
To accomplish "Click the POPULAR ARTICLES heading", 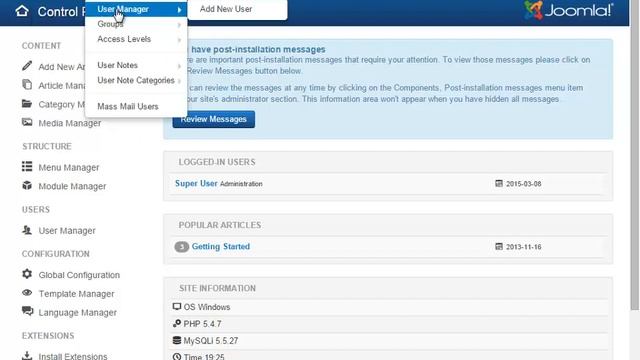I will pyautogui.click(x=220, y=225).
